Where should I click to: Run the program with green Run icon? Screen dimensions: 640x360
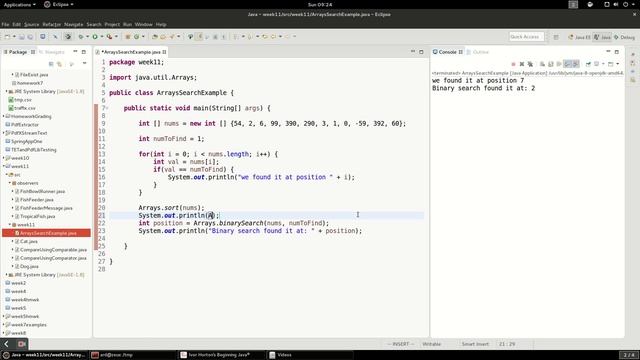pos(95,37)
